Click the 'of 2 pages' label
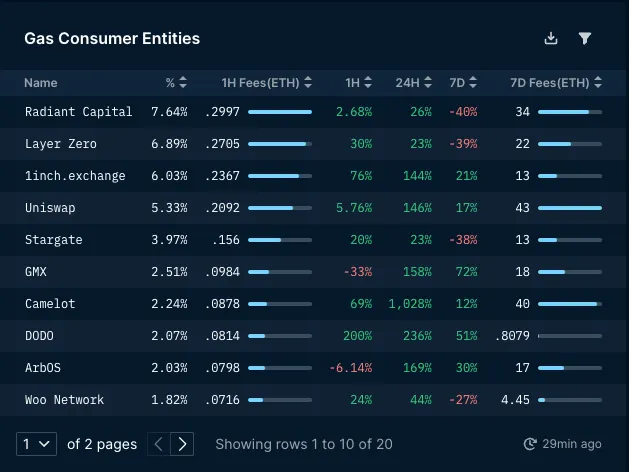 point(102,444)
